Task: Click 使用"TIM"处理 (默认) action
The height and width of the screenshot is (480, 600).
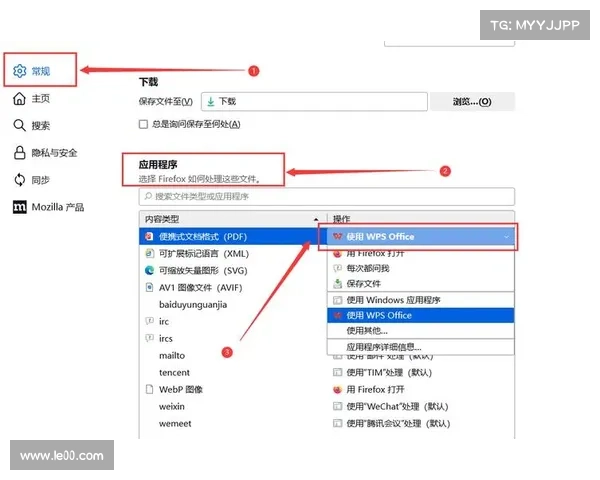Action: pos(389,372)
